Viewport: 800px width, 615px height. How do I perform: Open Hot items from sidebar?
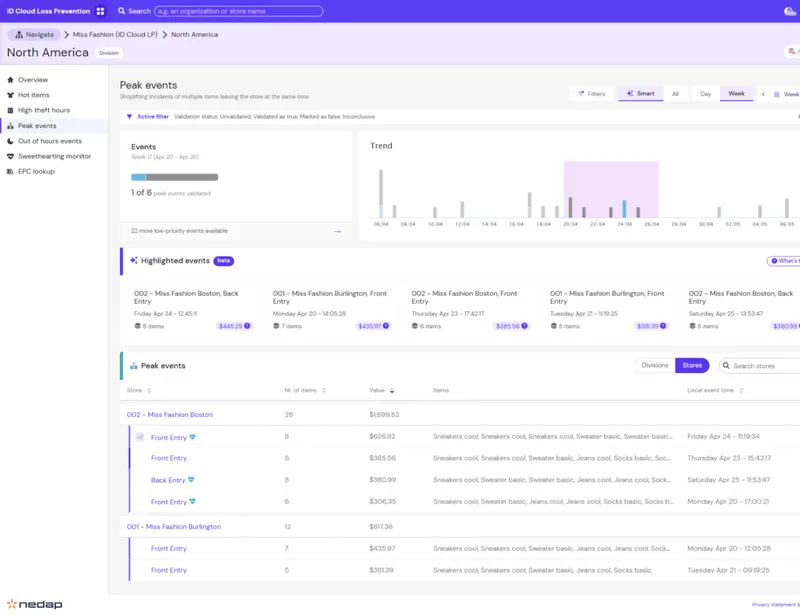coord(34,95)
